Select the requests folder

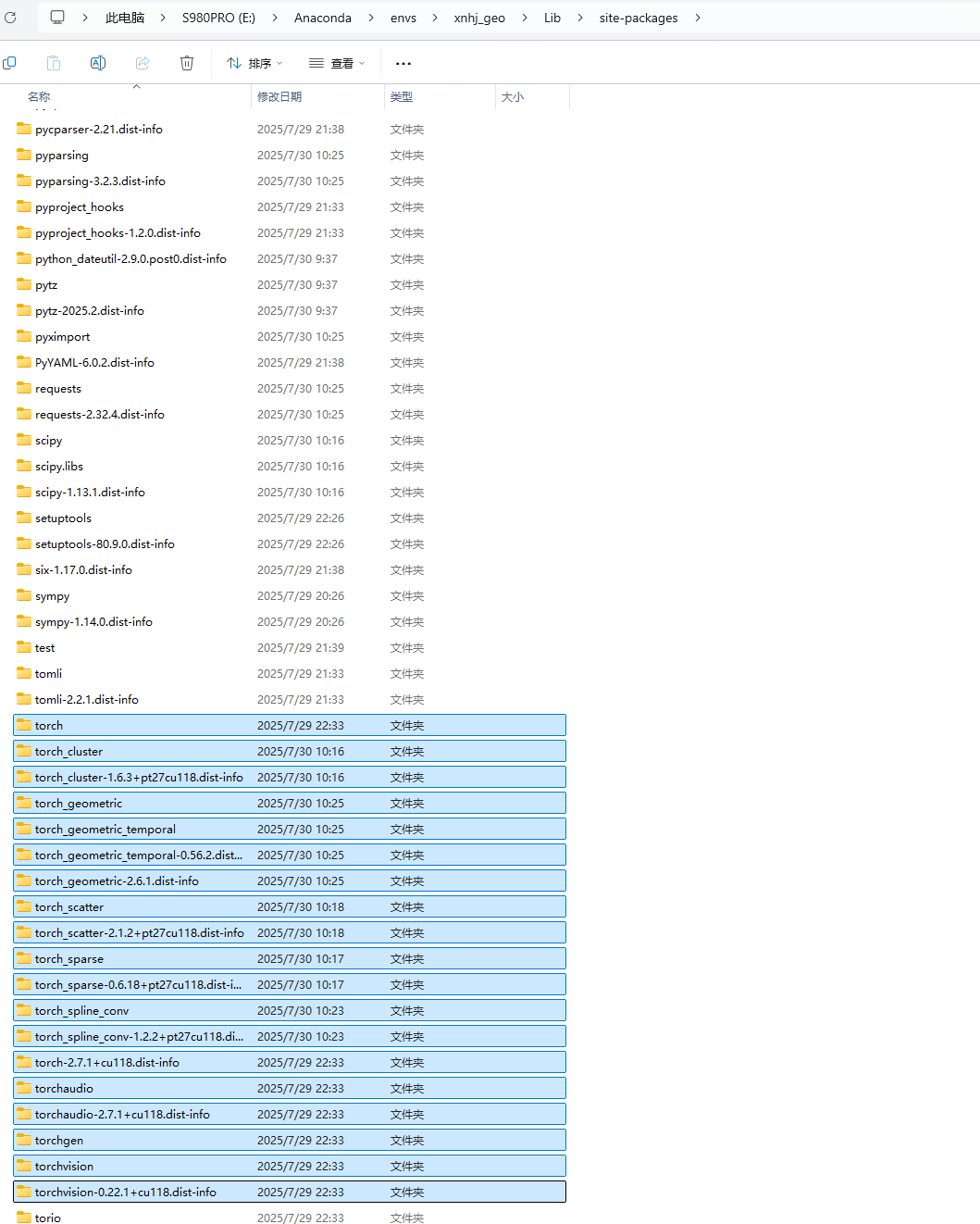pyautogui.click(x=290, y=389)
